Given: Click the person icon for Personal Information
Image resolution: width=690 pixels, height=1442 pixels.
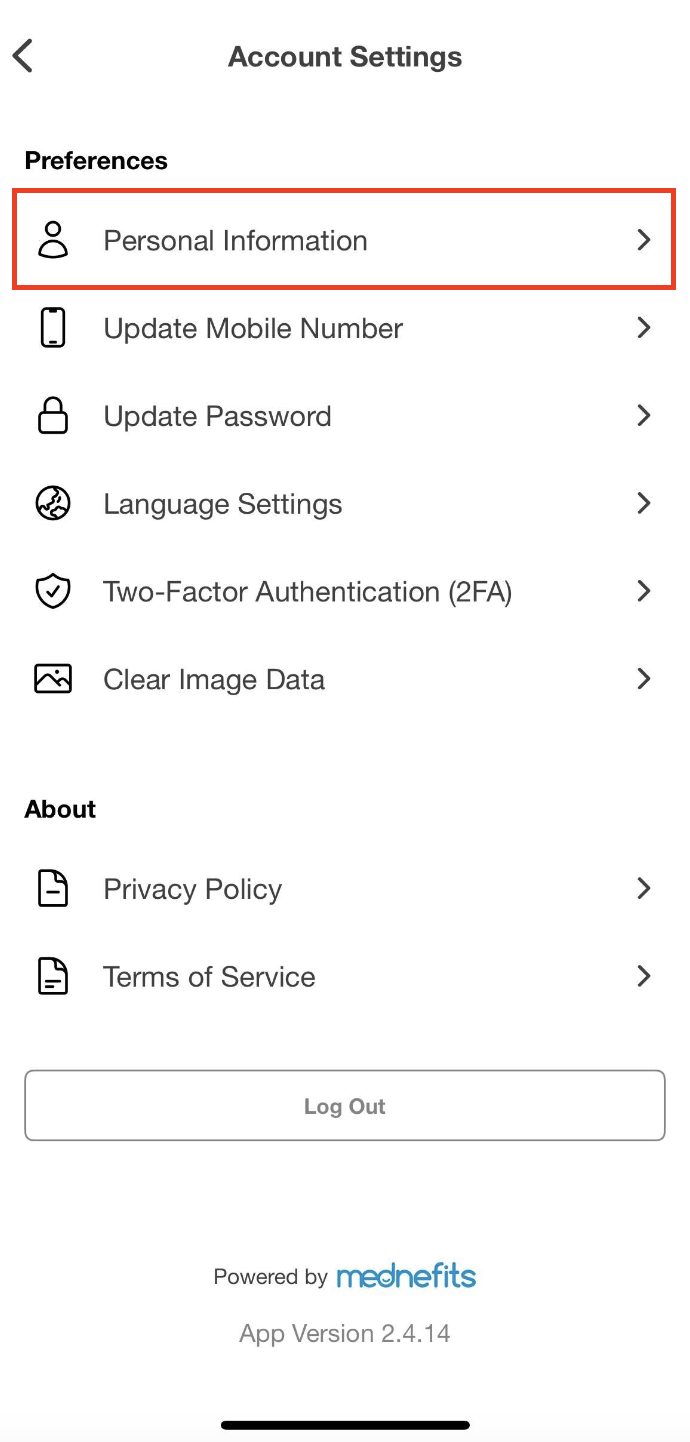Looking at the screenshot, I should point(53,241).
